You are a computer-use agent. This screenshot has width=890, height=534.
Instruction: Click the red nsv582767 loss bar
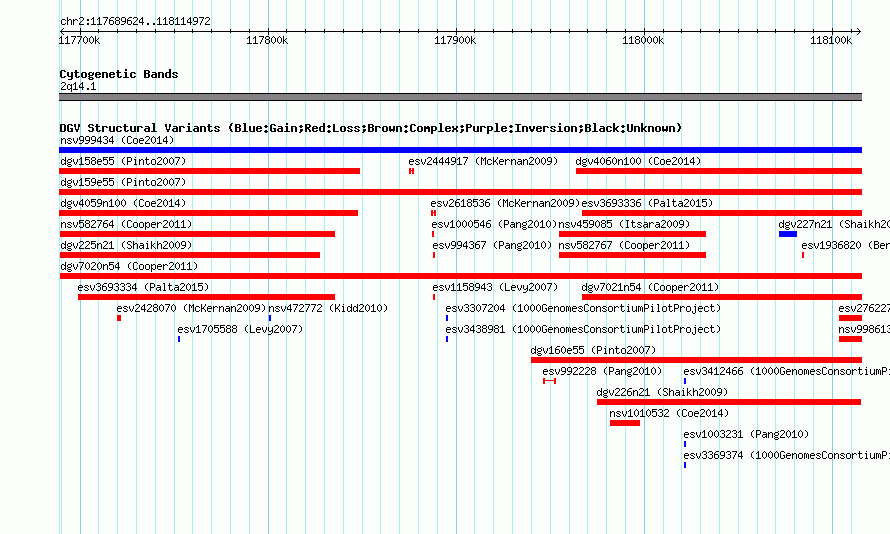coord(632,255)
